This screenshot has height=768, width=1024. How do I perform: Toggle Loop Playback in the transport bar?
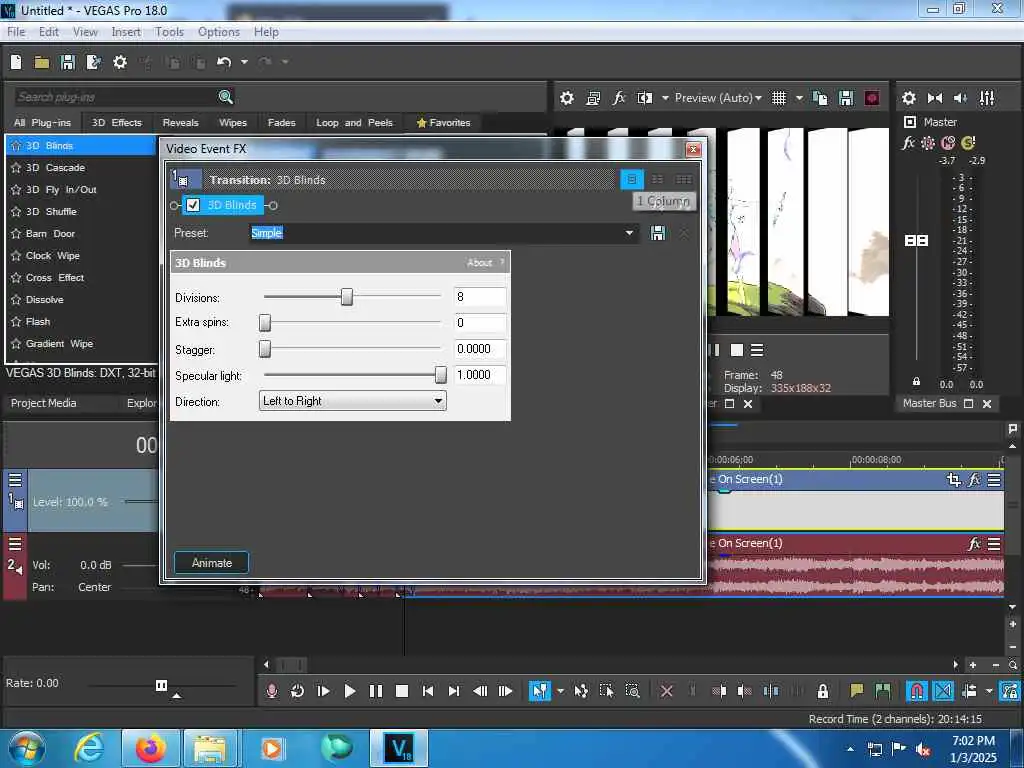click(x=297, y=691)
